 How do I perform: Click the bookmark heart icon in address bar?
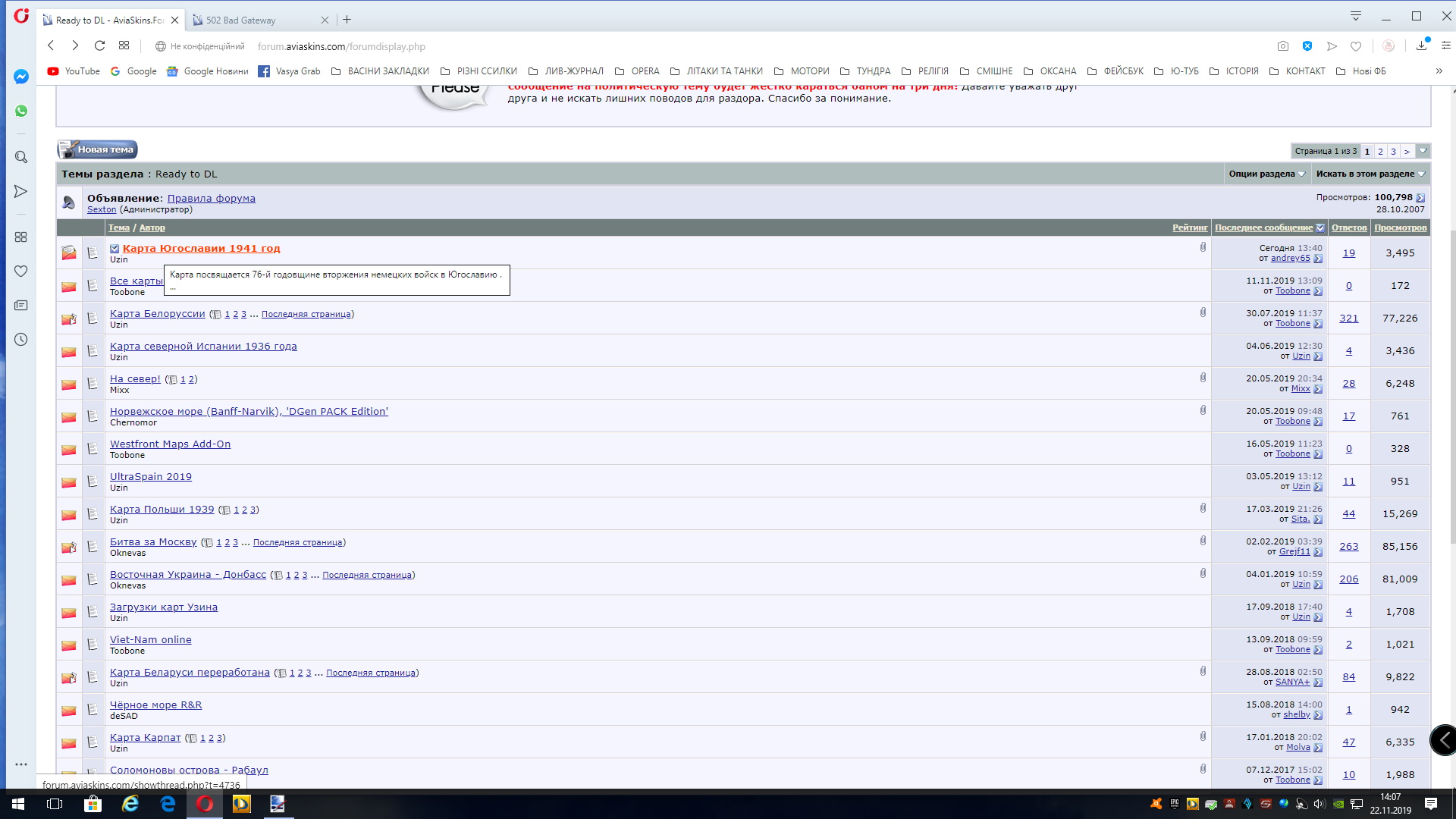click(1356, 46)
